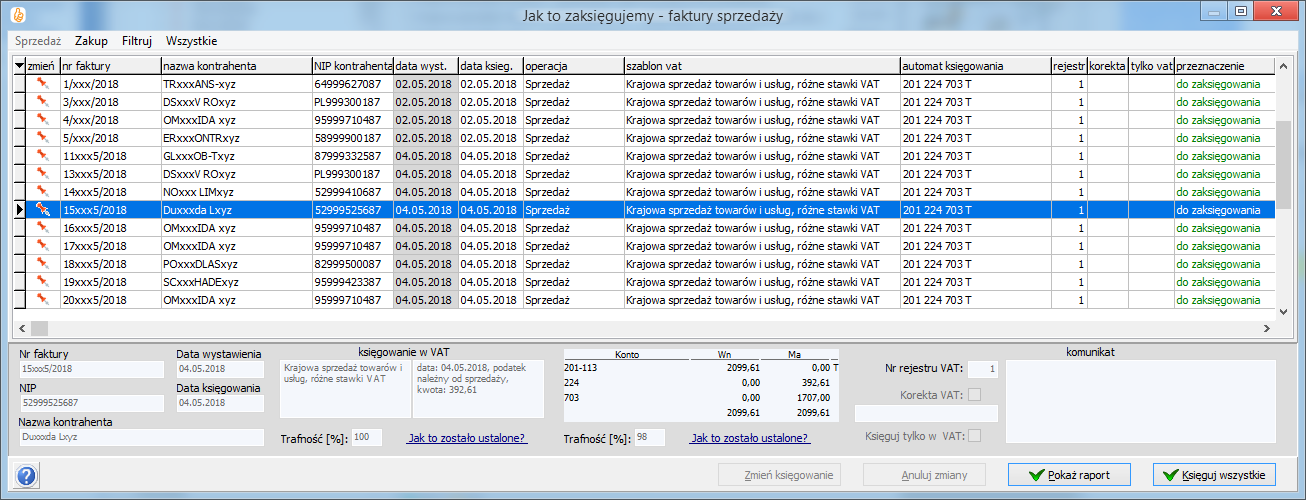The height and width of the screenshot is (500, 1306).
Task: Open the Zakup menu
Action: tap(91, 41)
